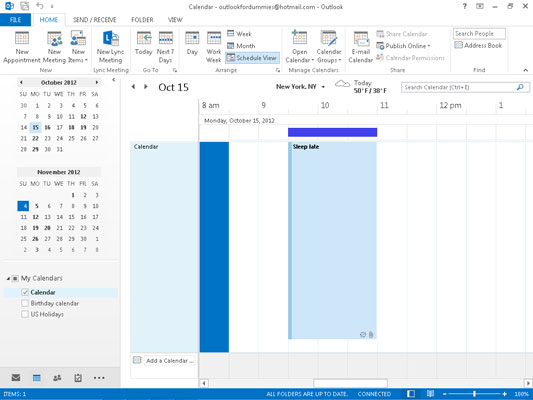The height and width of the screenshot is (400, 533).
Task: Collapse the My Calendars group
Action: pyautogui.click(x=8, y=278)
